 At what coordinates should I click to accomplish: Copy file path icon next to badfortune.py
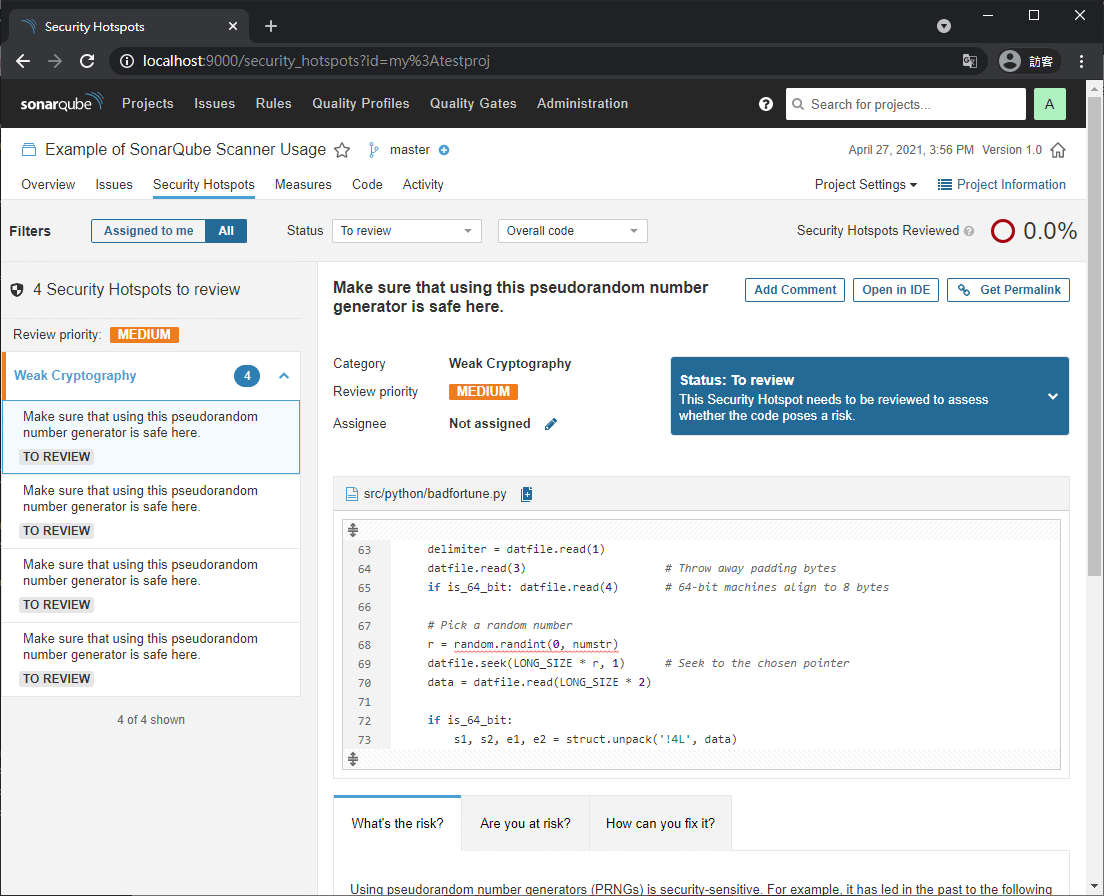(x=526, y=494)
